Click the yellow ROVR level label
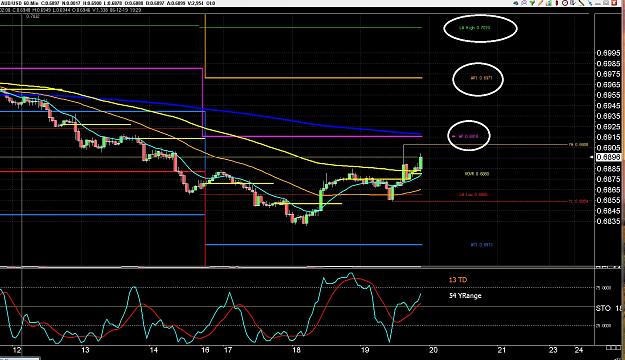Image resolution: width=625 pixels, height=360 pixels. 477,174
